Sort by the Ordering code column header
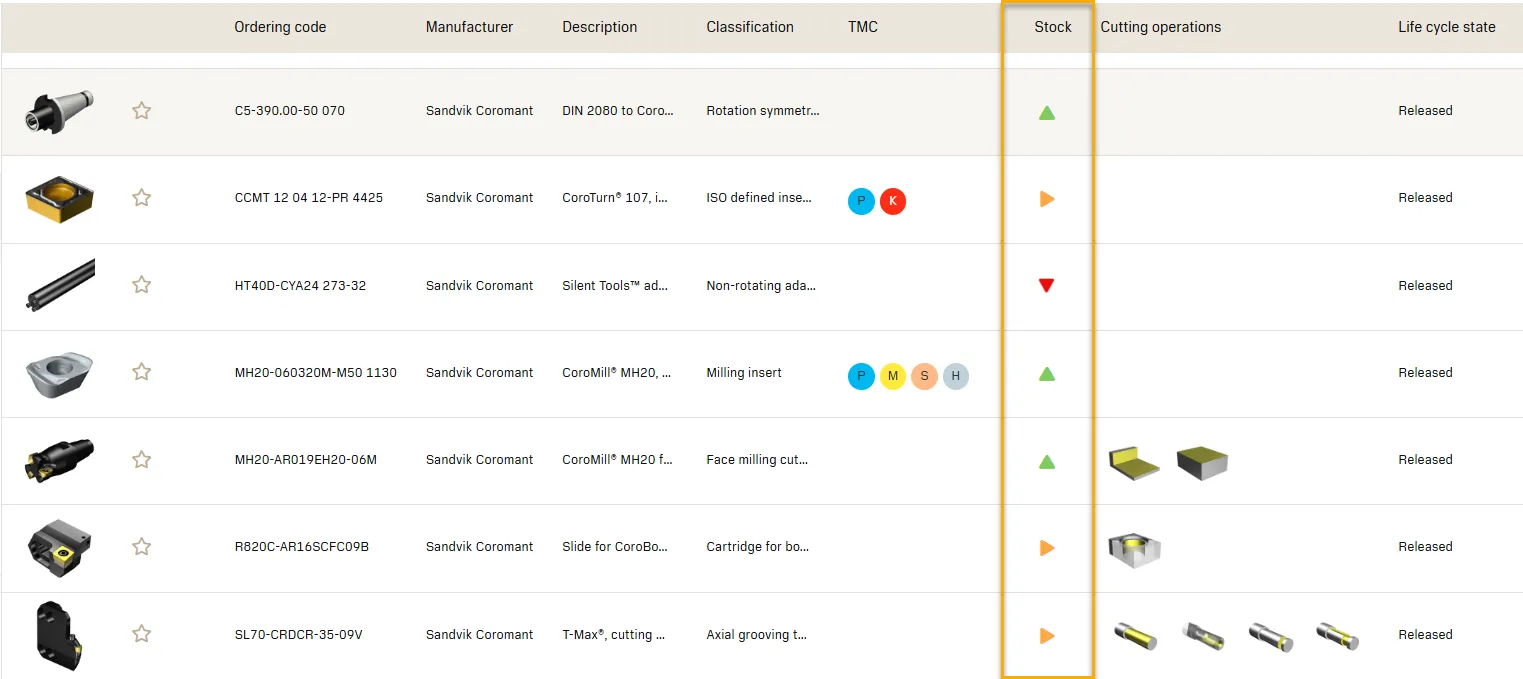1523x679 pixels. (280, 27)
